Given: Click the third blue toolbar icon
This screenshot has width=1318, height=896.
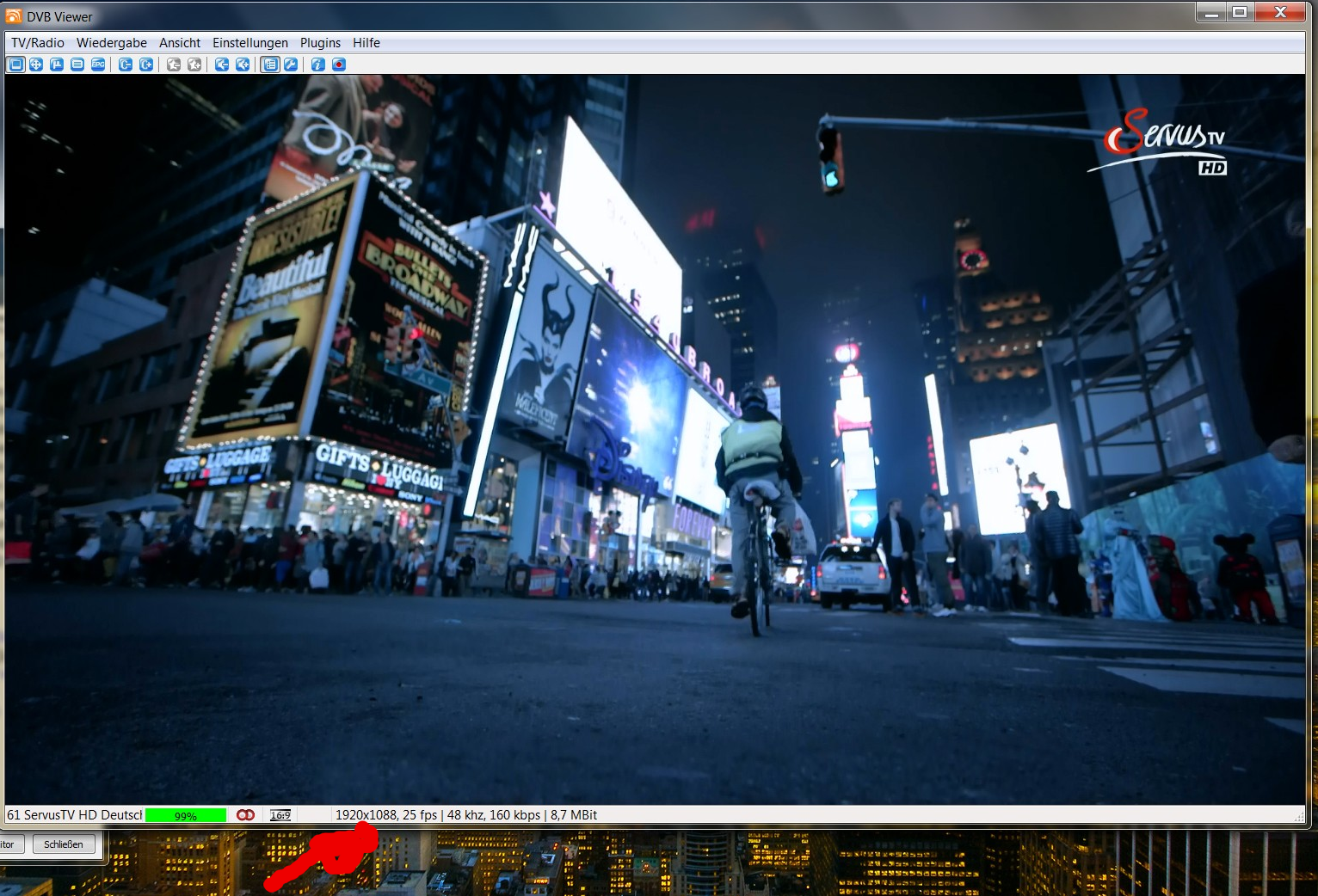Looking at the screenshot, I should 57,64.
